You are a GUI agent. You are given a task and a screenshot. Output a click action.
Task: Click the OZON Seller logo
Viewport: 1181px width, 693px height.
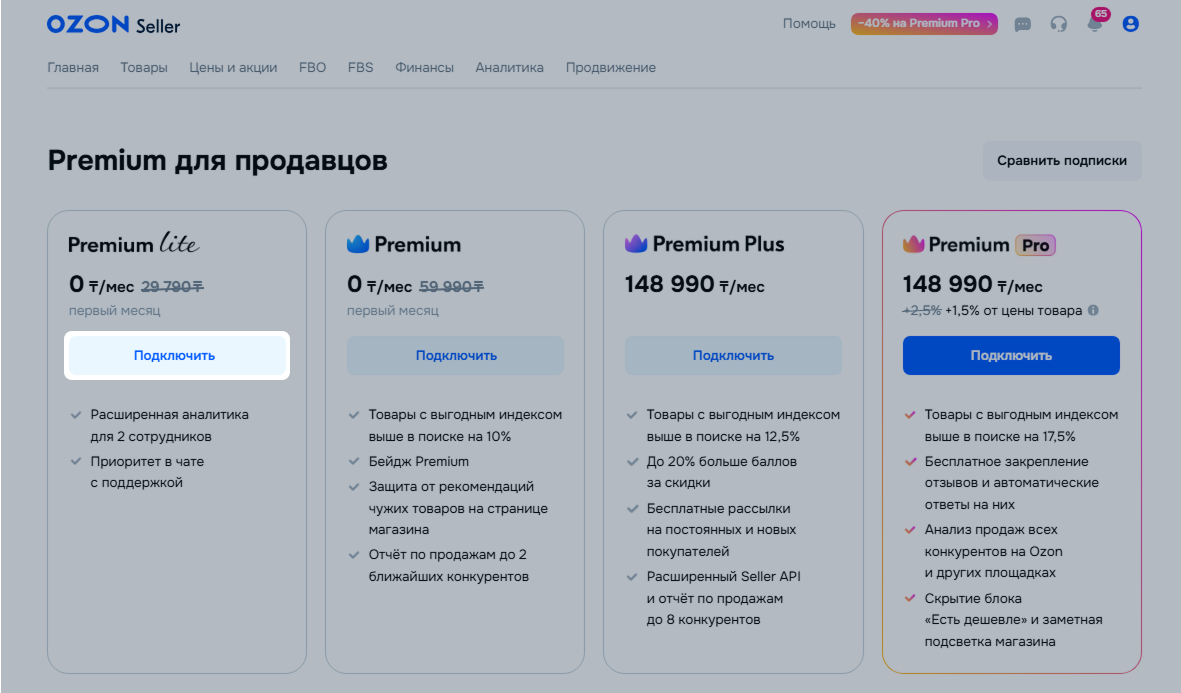point(113,25)
